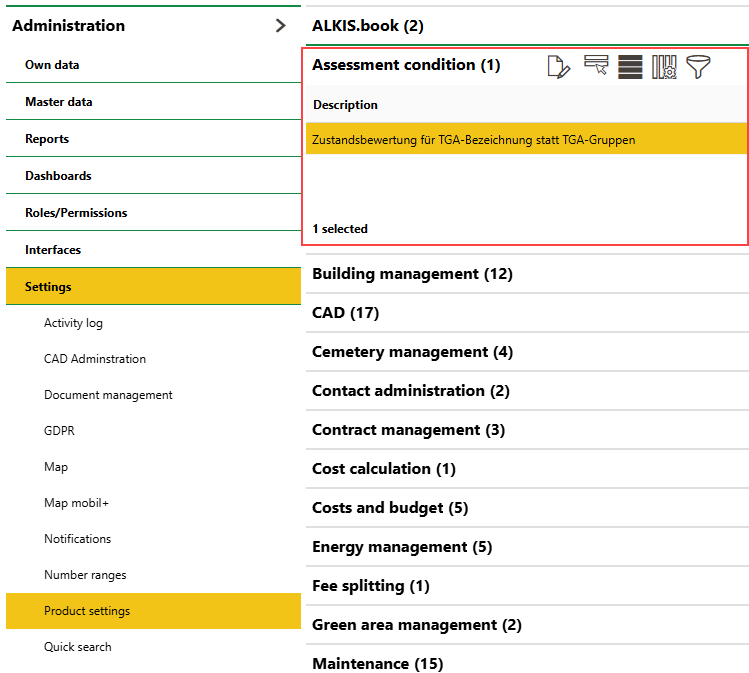
Task: Select Activity log under Settings
Action: (73, 323)
